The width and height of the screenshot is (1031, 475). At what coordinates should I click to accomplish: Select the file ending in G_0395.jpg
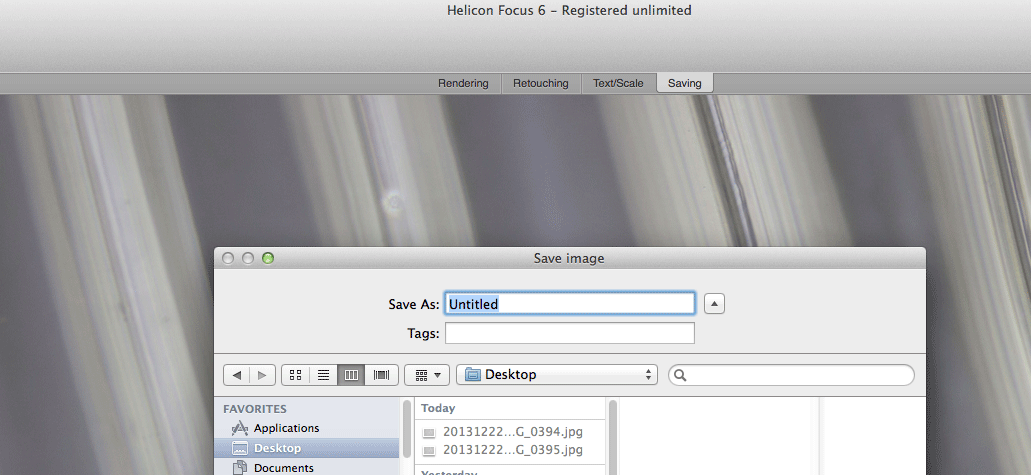tap(510, 450)
